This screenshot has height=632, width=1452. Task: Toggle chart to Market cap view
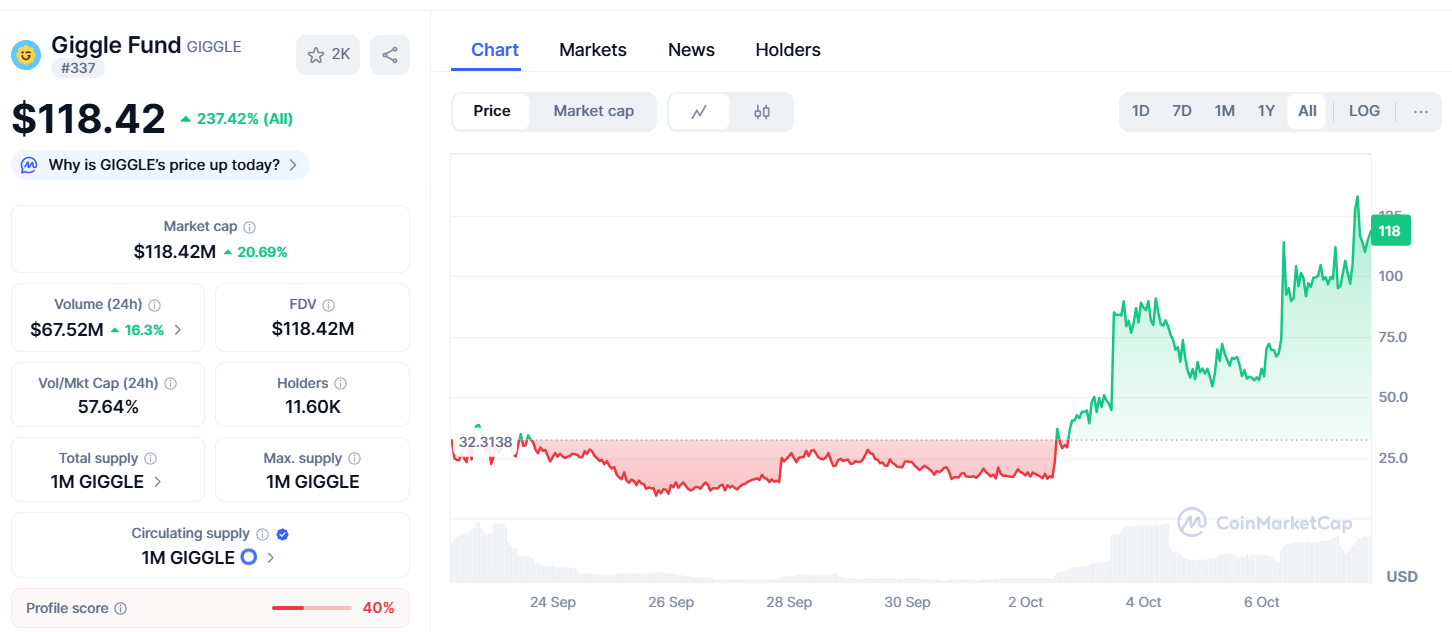pos(593,111)
